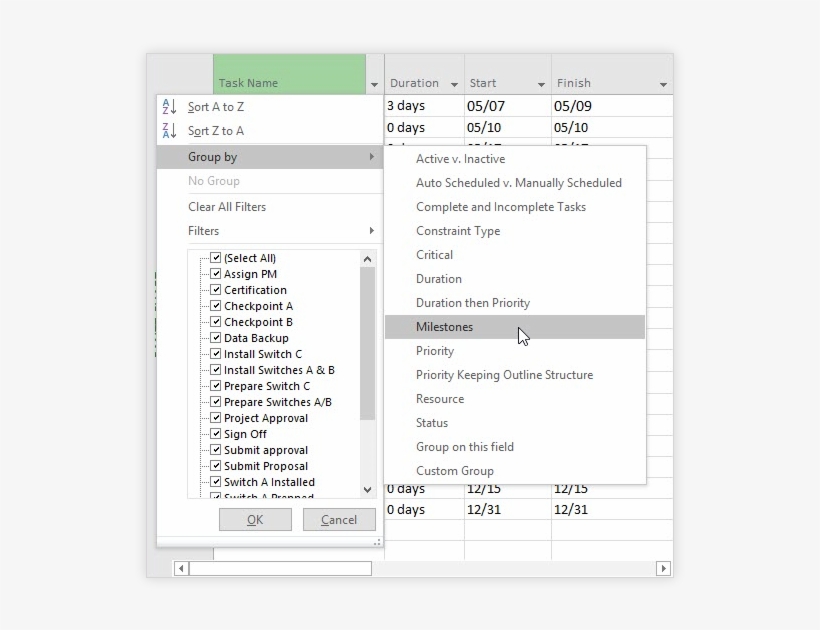Click the filter list scrollbar thumb
The width and height of the screenshot is (820, 630).
(x=367, y=343)
